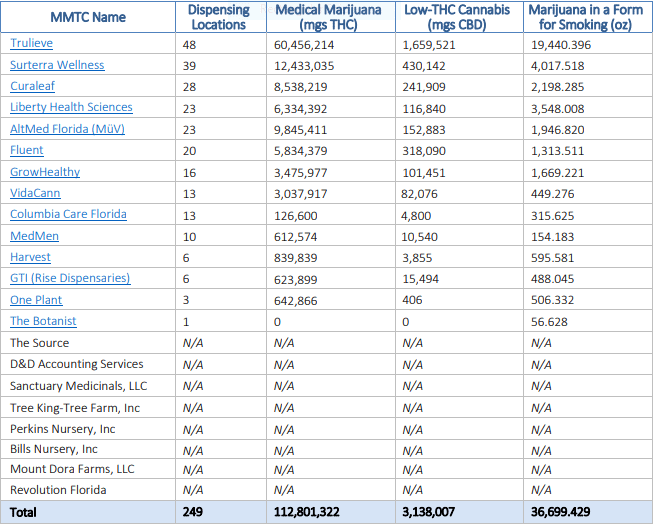Visit Columbia Care Florida link

(68, 214)
